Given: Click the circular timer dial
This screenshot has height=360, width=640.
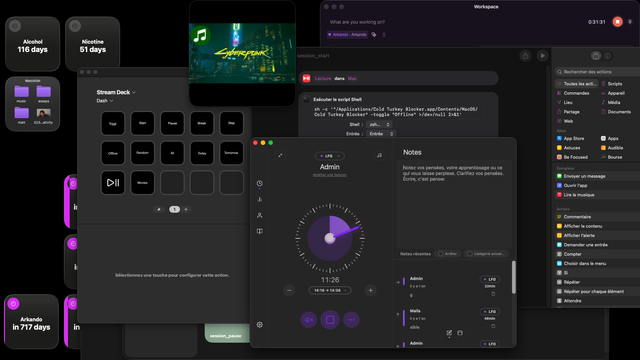Looking at the screenshot, I should click(330, 238).
